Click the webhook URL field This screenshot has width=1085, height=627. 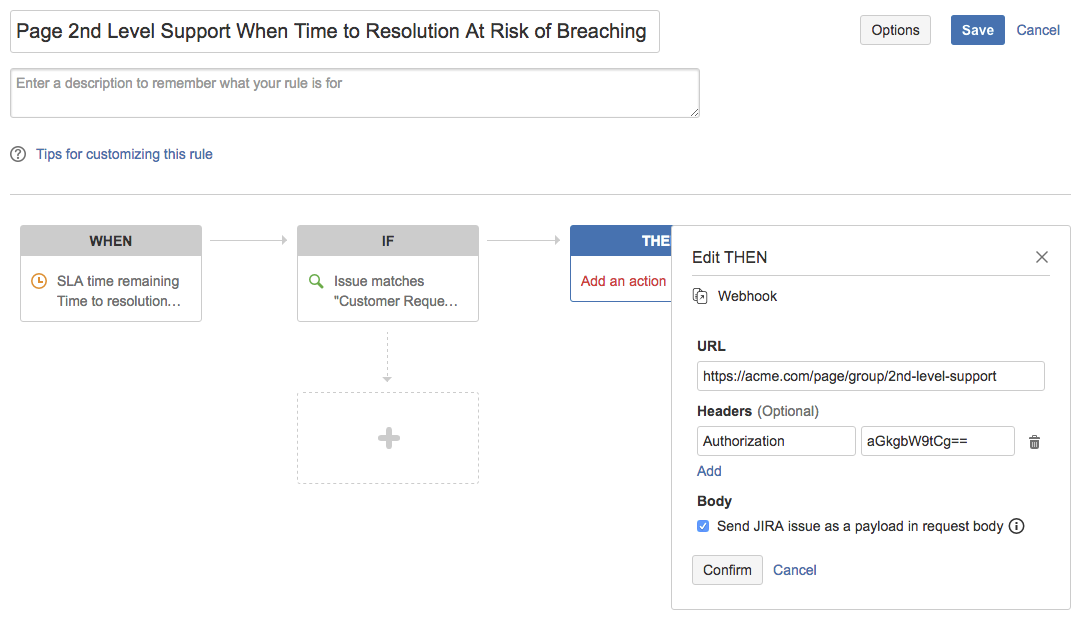tap(870, 376)
